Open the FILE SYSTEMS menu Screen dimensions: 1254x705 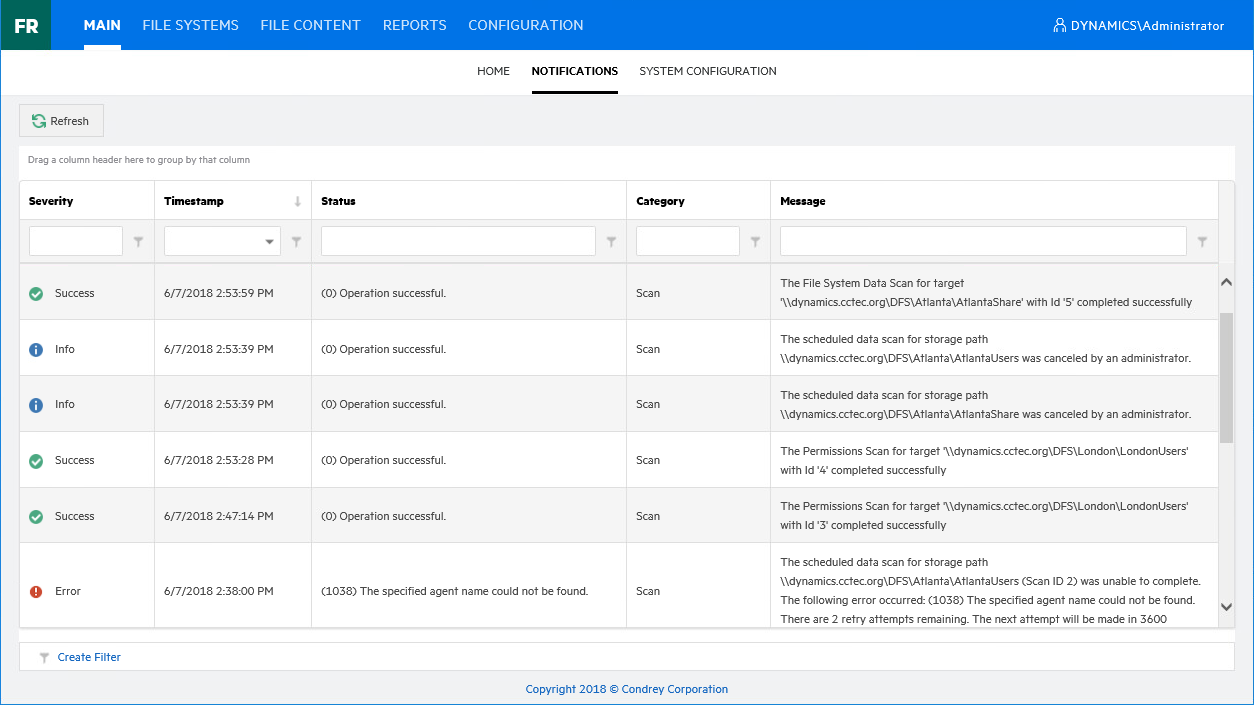point(190,25)
